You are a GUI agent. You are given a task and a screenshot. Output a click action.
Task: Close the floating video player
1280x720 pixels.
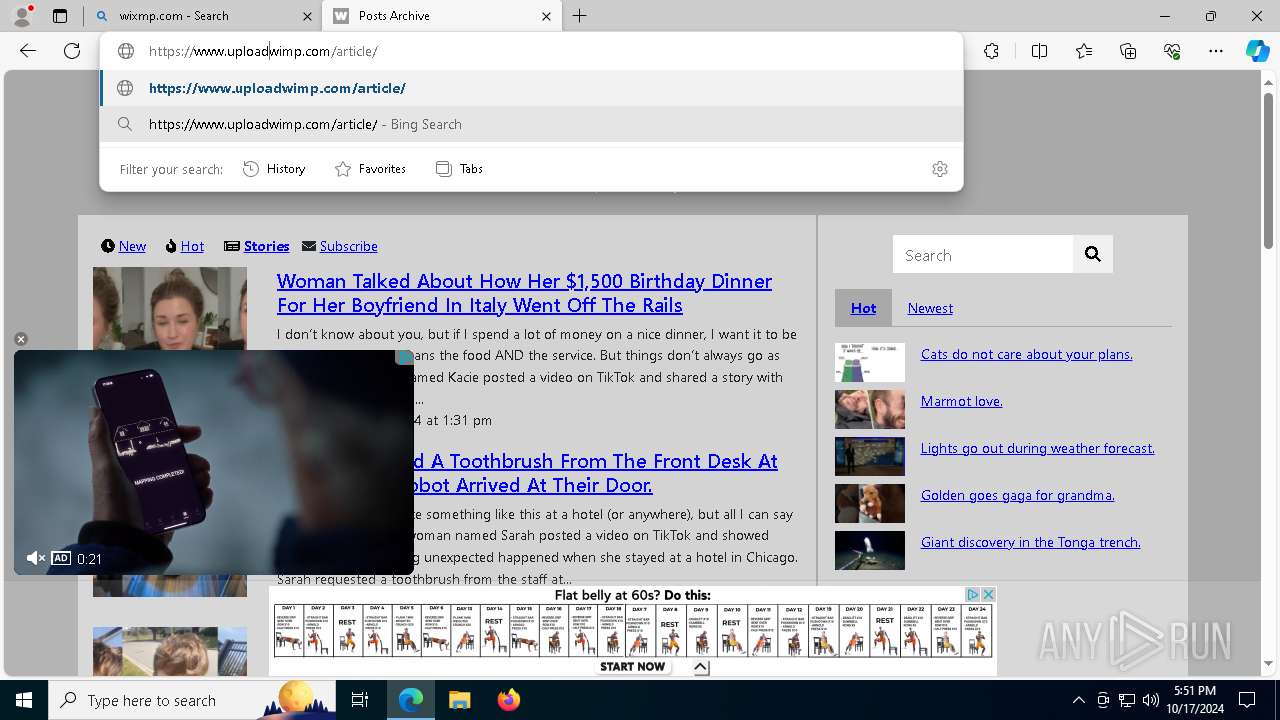coord(20,339)
